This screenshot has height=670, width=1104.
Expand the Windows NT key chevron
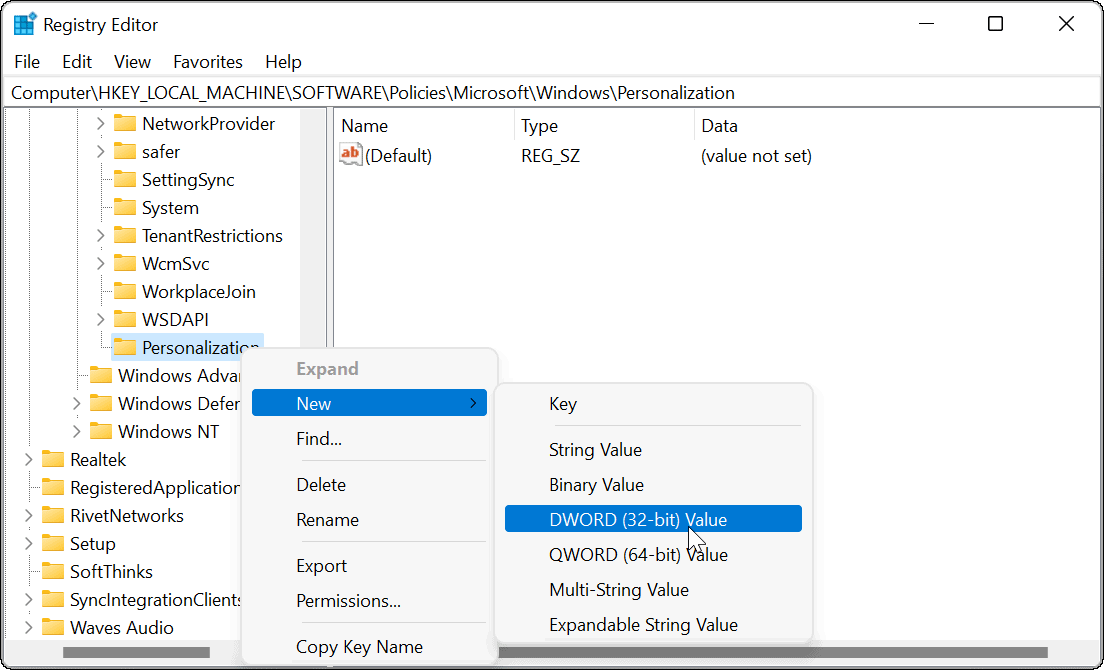(77, 432)
